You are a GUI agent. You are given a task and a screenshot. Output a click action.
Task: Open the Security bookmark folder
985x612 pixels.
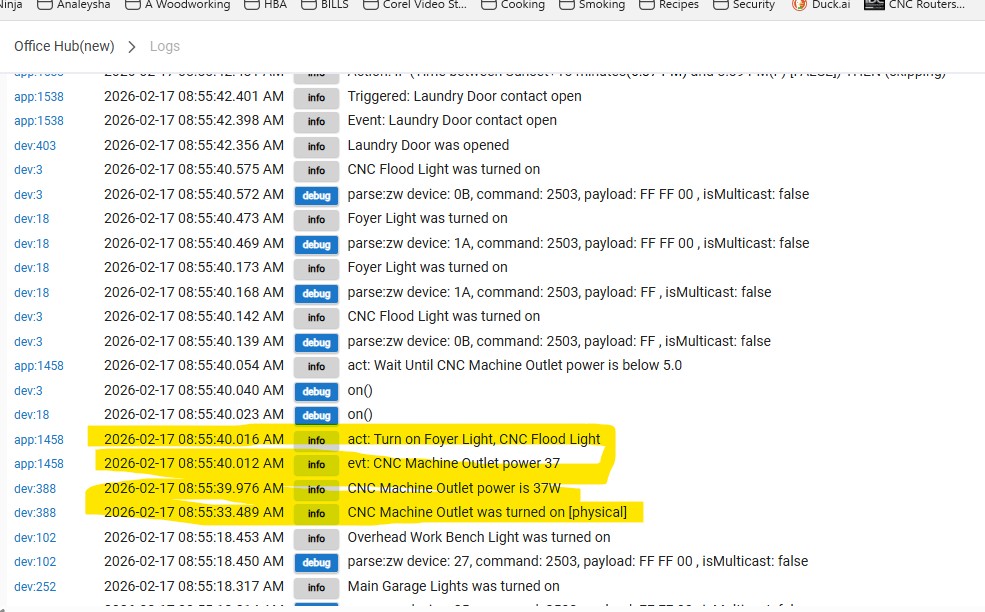click(x=744, y=5)
